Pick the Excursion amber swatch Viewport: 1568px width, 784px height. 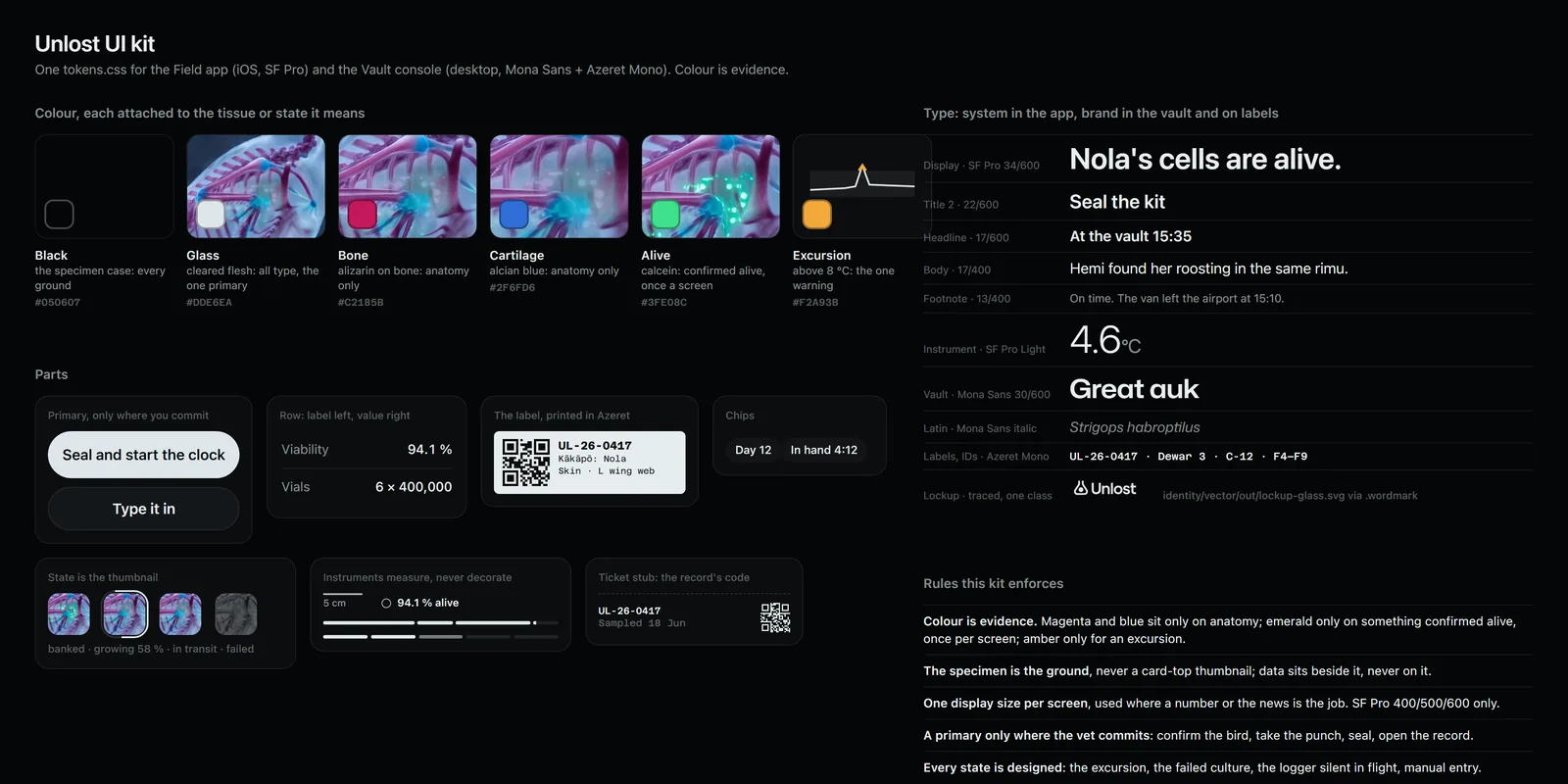[816, 214]
